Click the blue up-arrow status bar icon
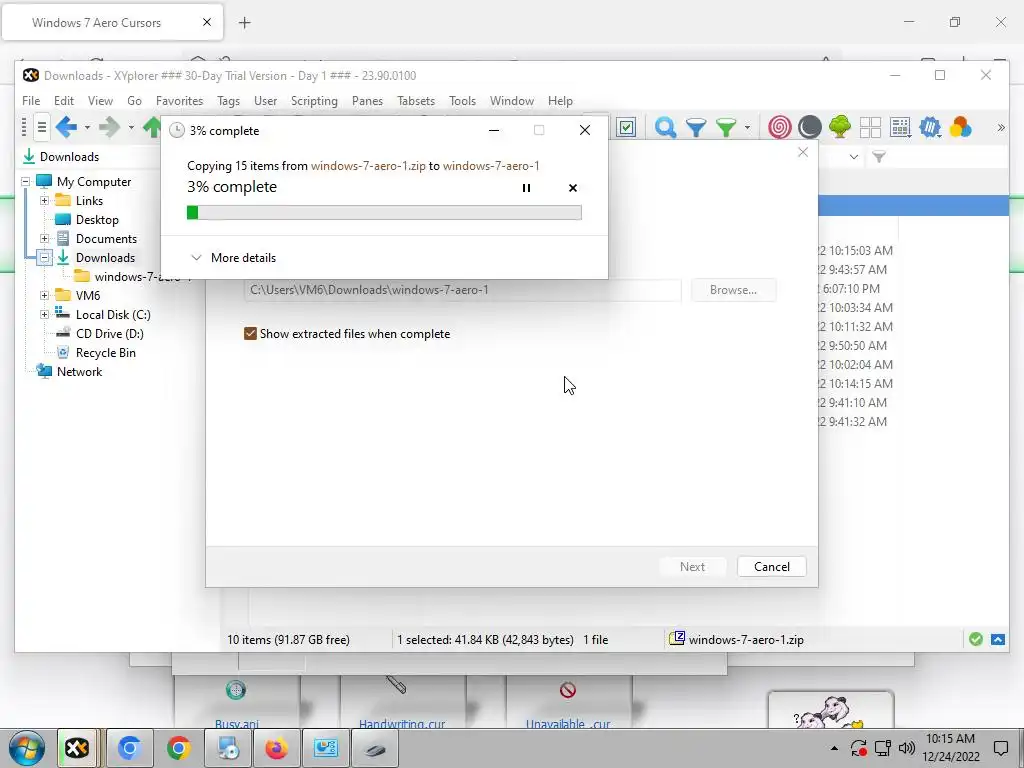The width and height of the screenshot is (1024, 768). pyautogui.click(x=998, y=639)
